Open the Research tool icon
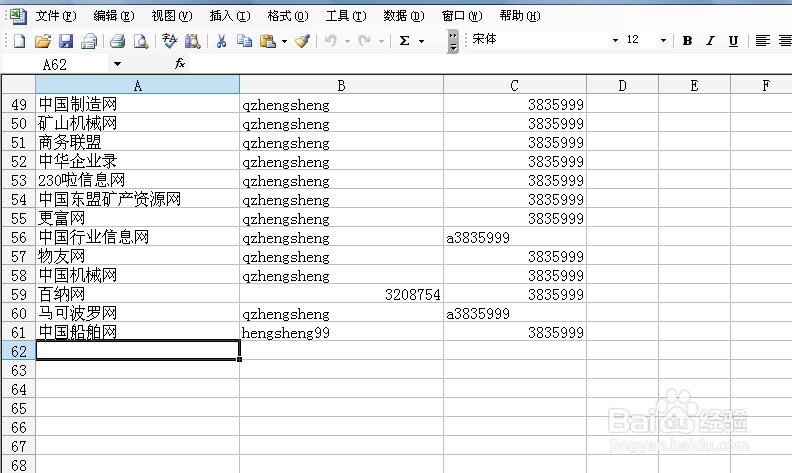 [192, 40]
